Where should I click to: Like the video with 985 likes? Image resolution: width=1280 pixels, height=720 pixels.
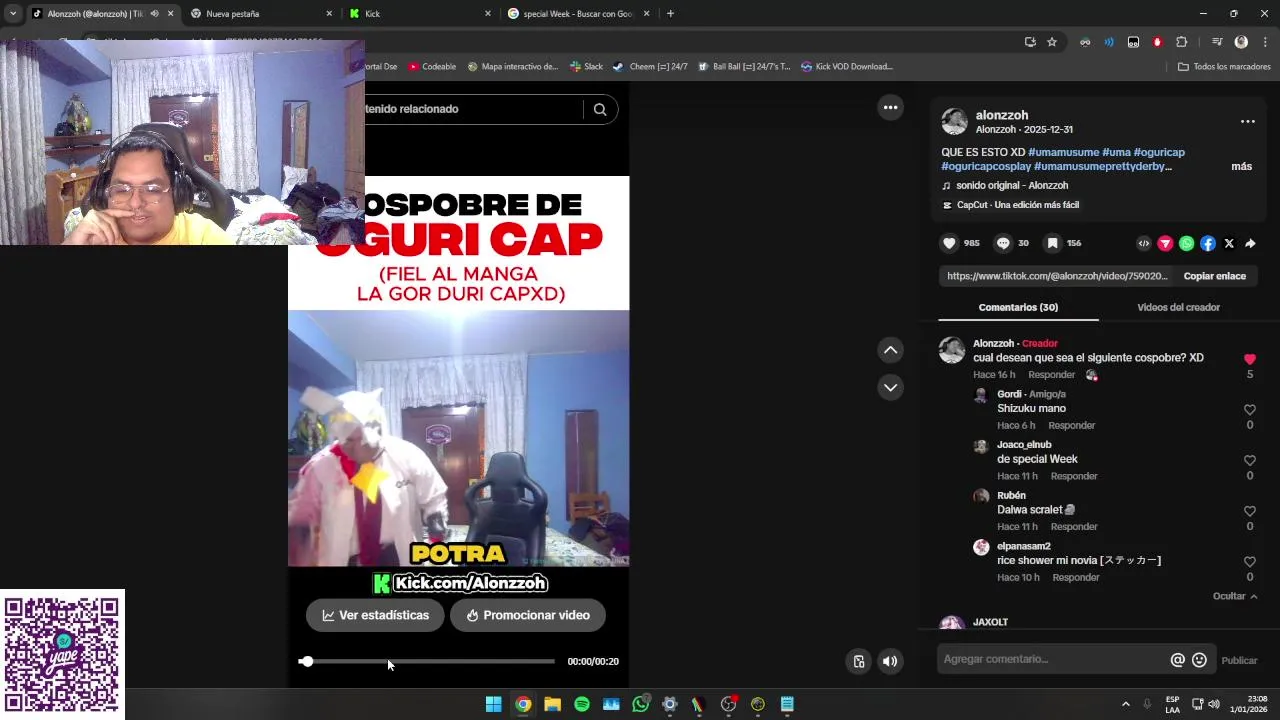click(x=949, y=243)
